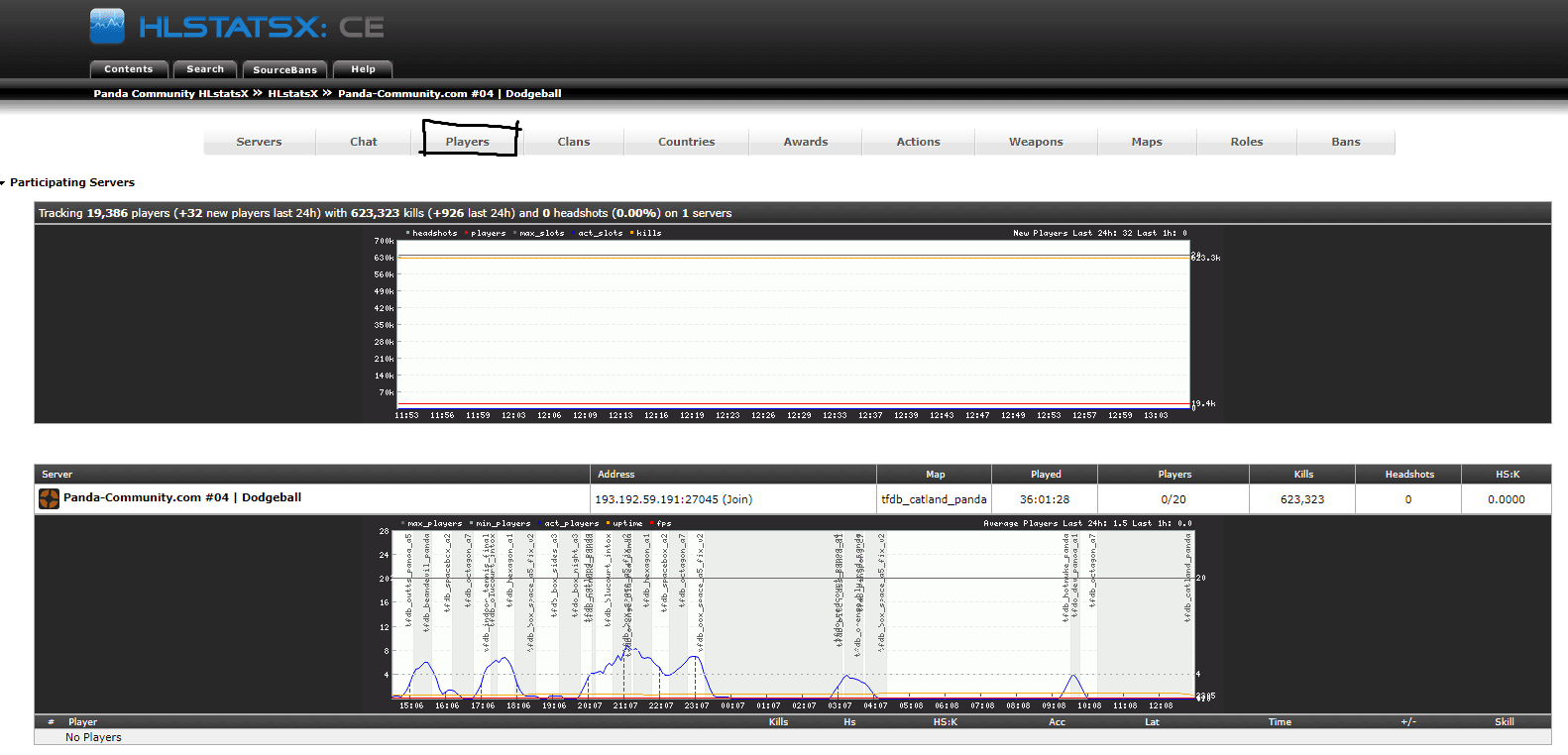Click the Team Fortress icon beside the server name
The height and width of the screenshot is (755, 1568).
click(x=49, y=498)
